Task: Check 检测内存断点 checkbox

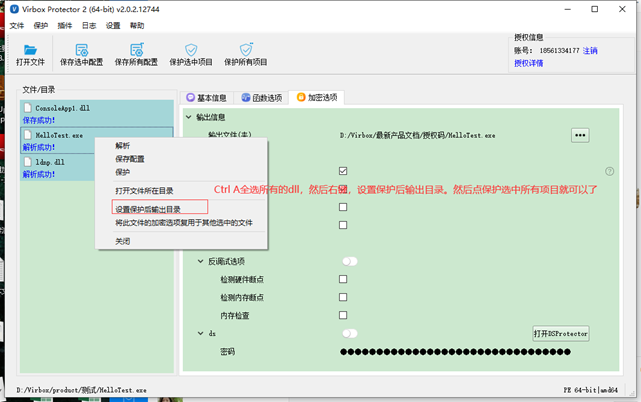Action: point(343,297)
